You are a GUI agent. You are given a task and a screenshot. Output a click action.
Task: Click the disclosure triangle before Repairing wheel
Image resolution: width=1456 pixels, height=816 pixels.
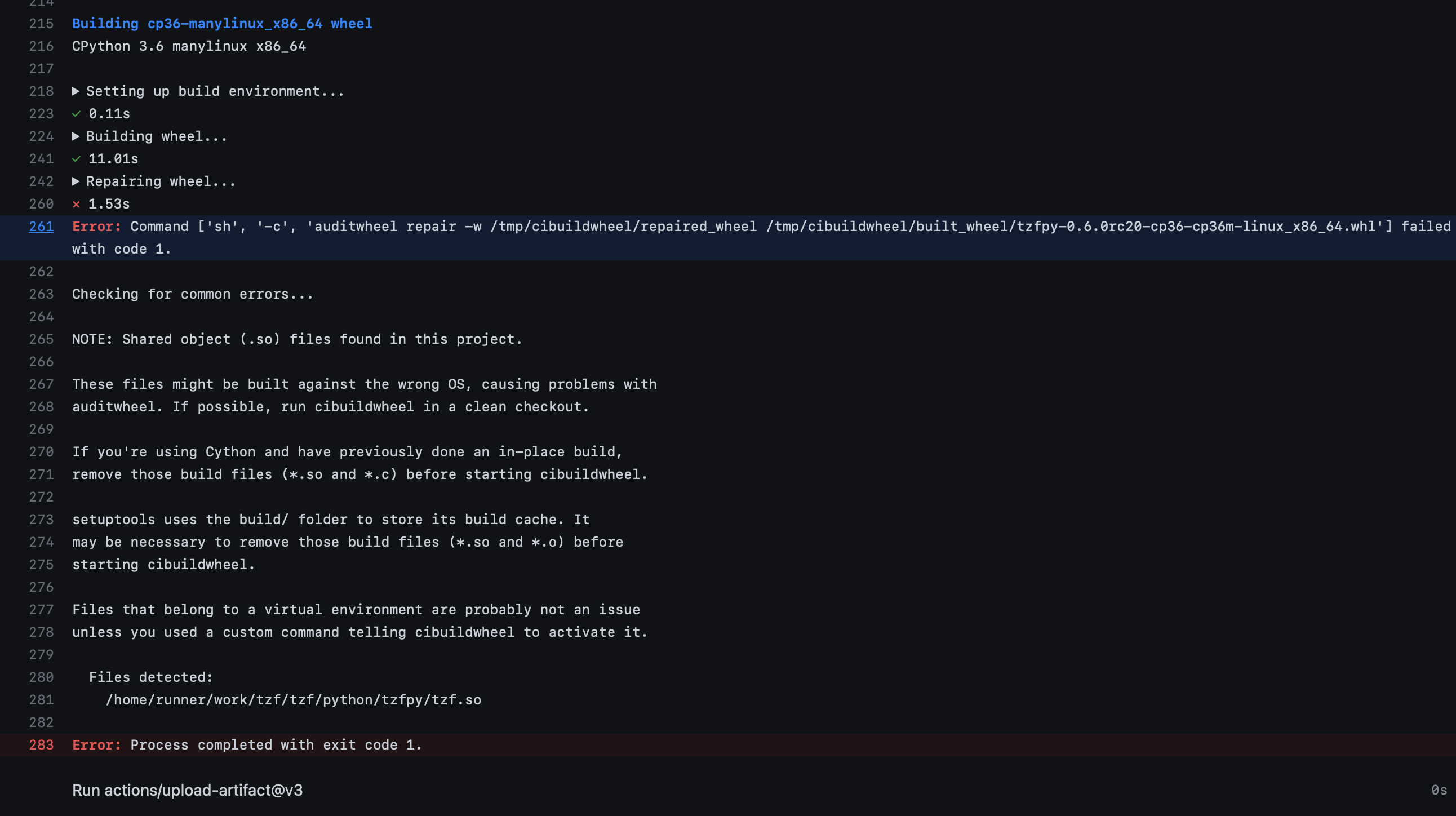(76, 181)
